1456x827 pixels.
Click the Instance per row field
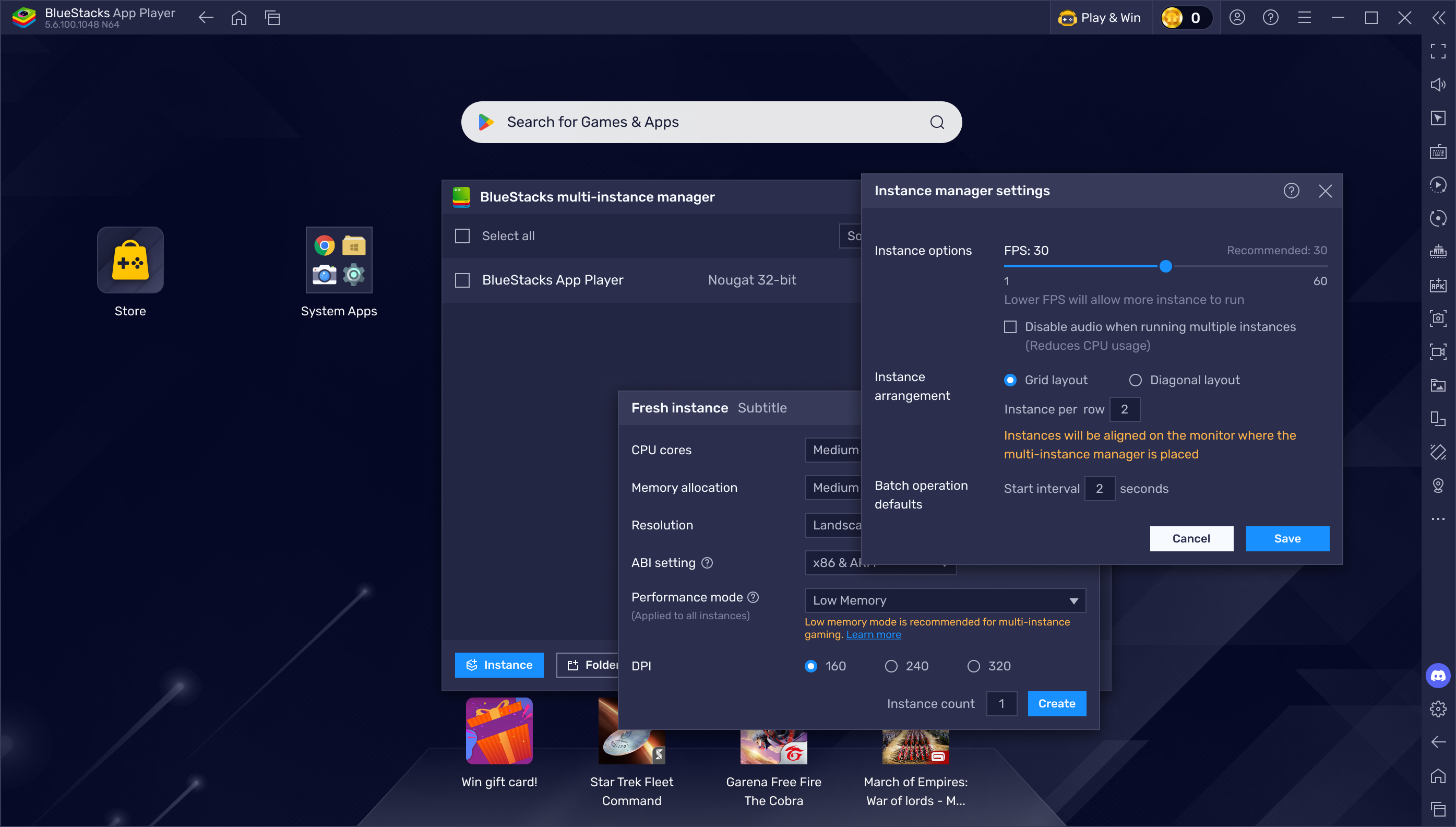tap(1125, 409)
